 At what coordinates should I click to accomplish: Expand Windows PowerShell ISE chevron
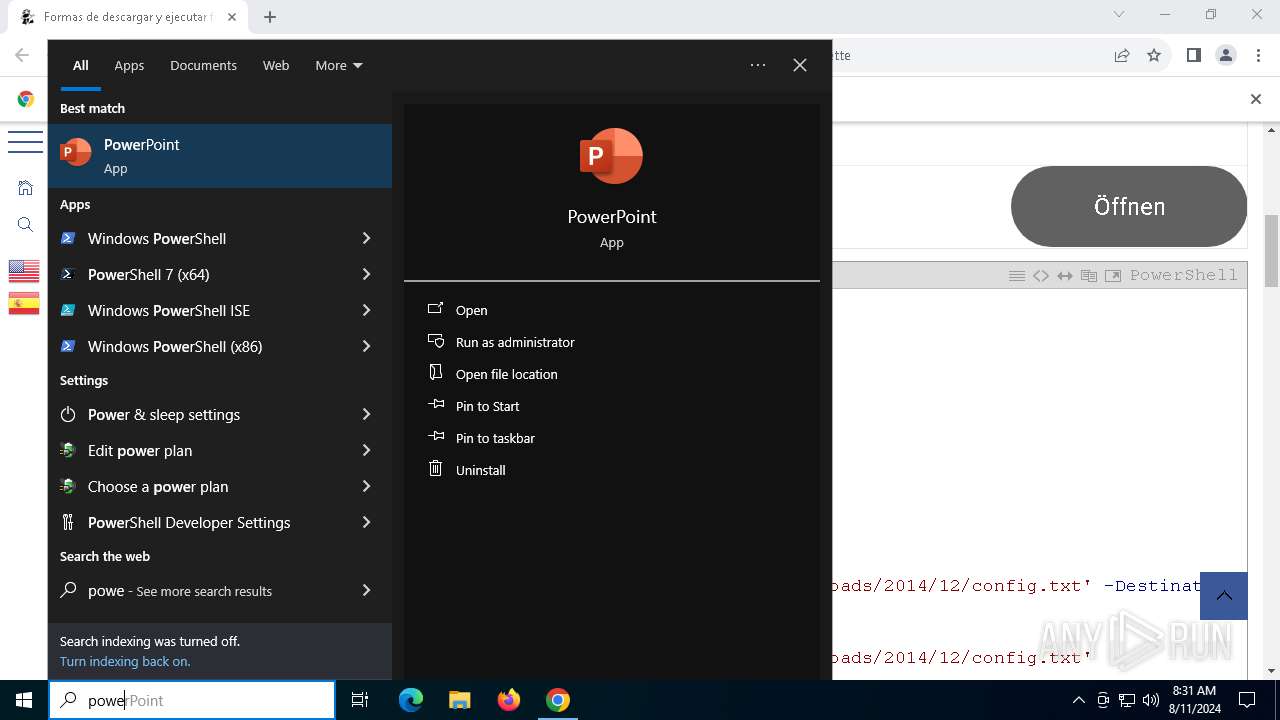(x=366, y=310)
